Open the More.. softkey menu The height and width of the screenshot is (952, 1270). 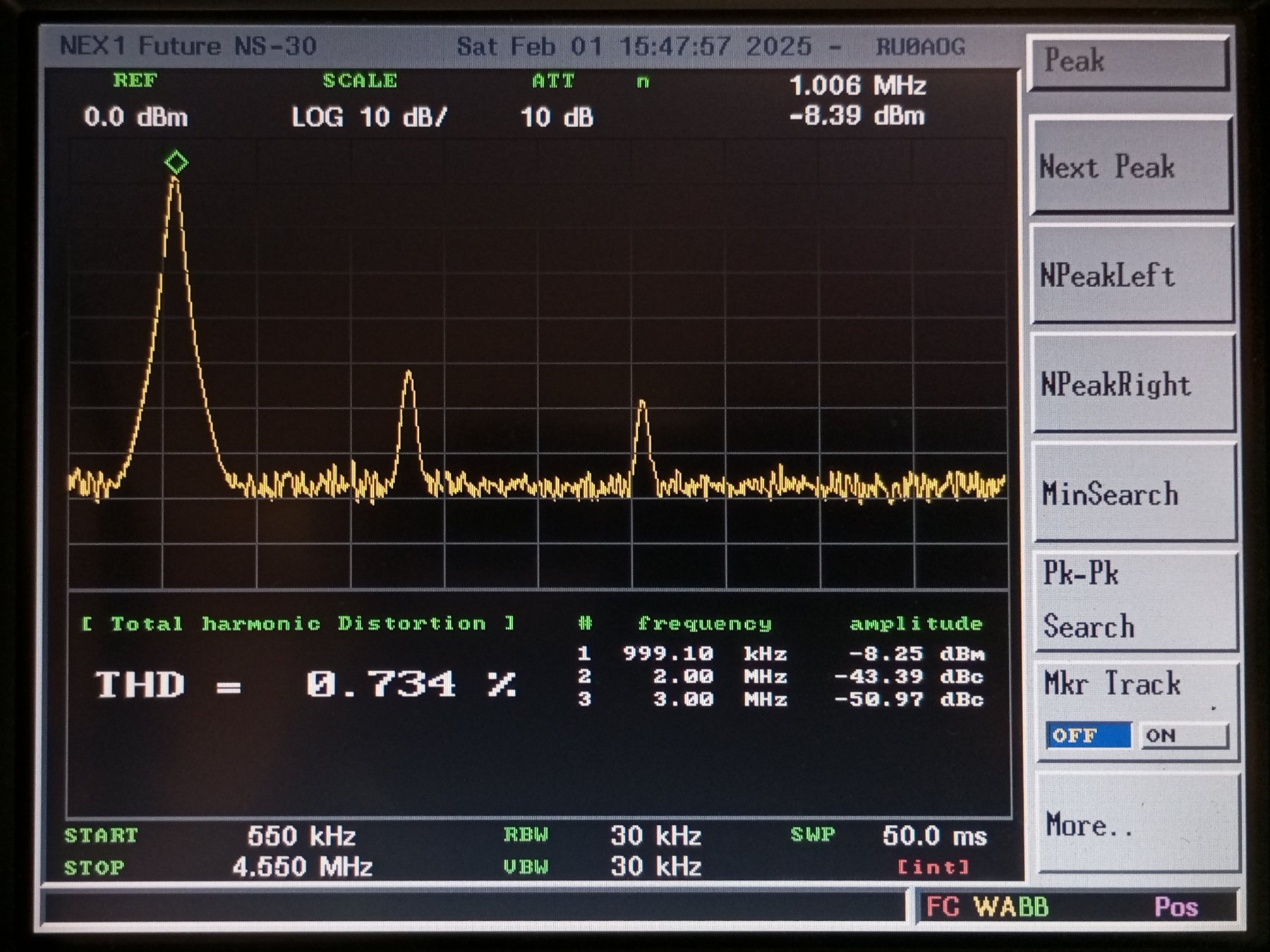(x=1136, y=824)
